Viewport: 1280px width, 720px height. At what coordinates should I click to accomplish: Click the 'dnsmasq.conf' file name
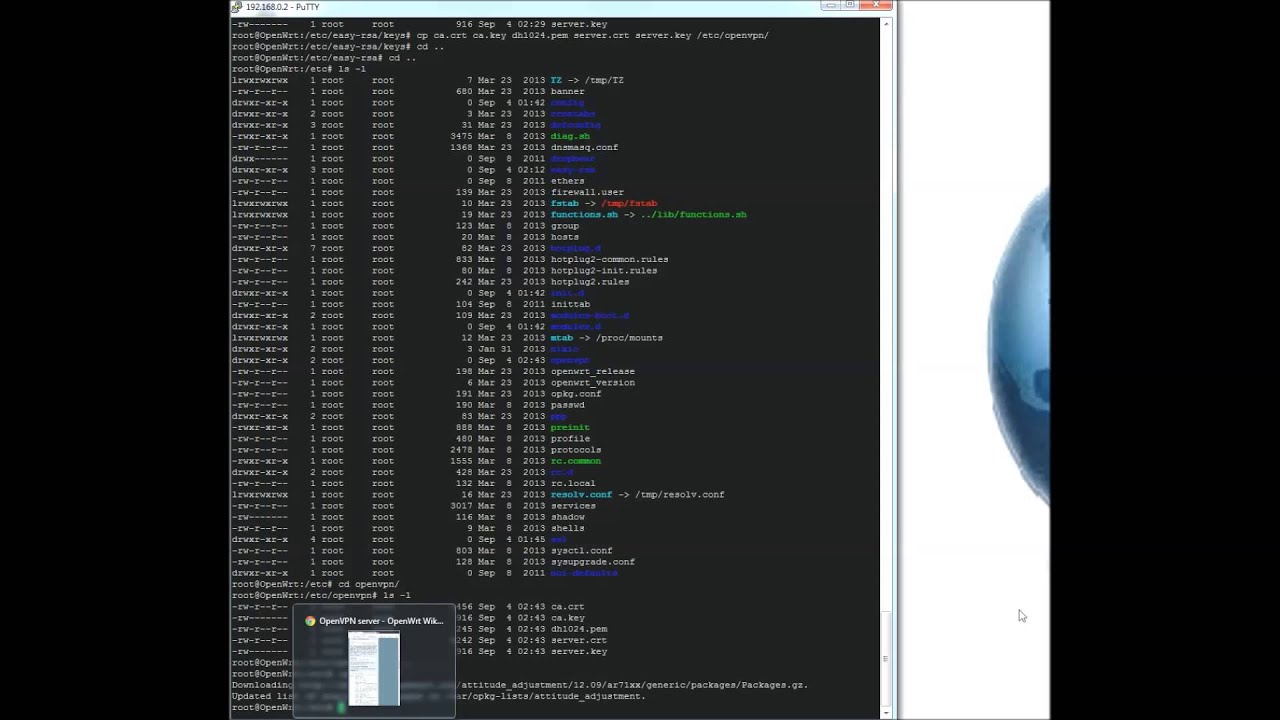tap(584, 147)
